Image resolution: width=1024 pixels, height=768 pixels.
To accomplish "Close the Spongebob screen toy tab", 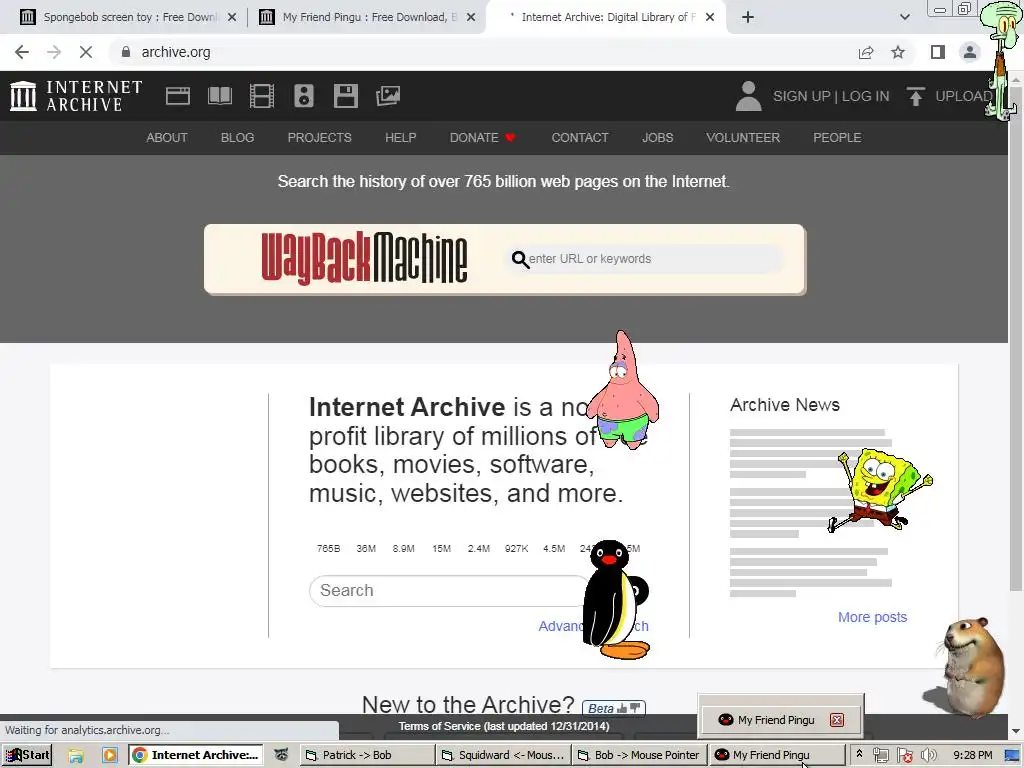I will 232,17.
